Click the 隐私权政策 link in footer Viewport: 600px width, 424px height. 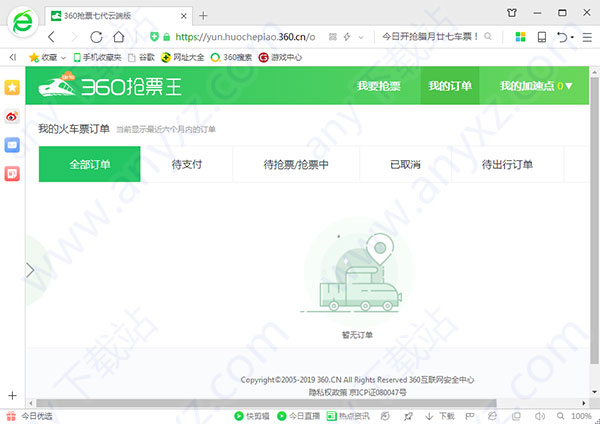tap(328, 392)
